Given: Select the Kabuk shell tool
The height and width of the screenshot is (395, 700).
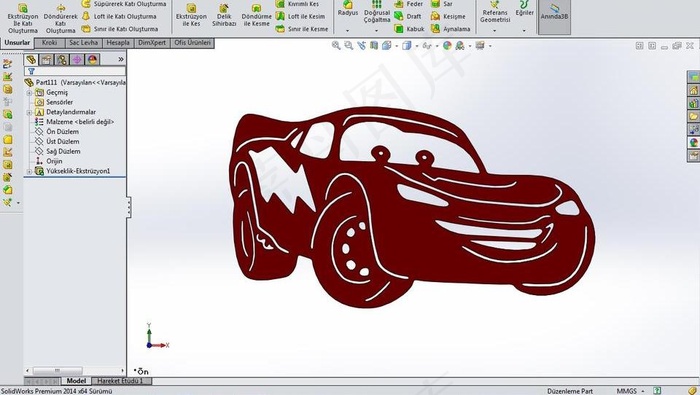Looking at the screenshot, I should tap(409, 29).
